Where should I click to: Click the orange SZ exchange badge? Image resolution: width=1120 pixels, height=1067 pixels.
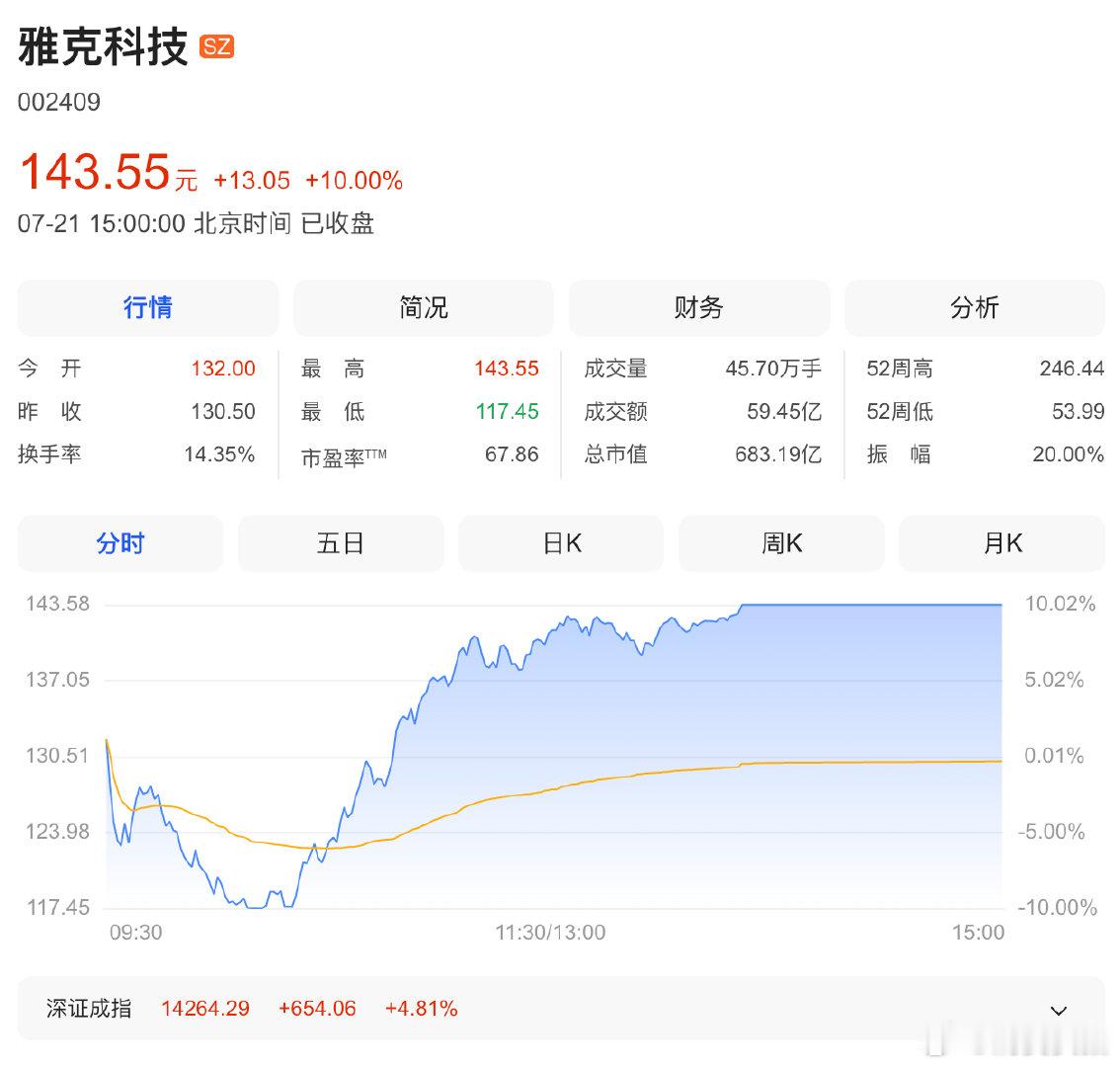(216, 46)
